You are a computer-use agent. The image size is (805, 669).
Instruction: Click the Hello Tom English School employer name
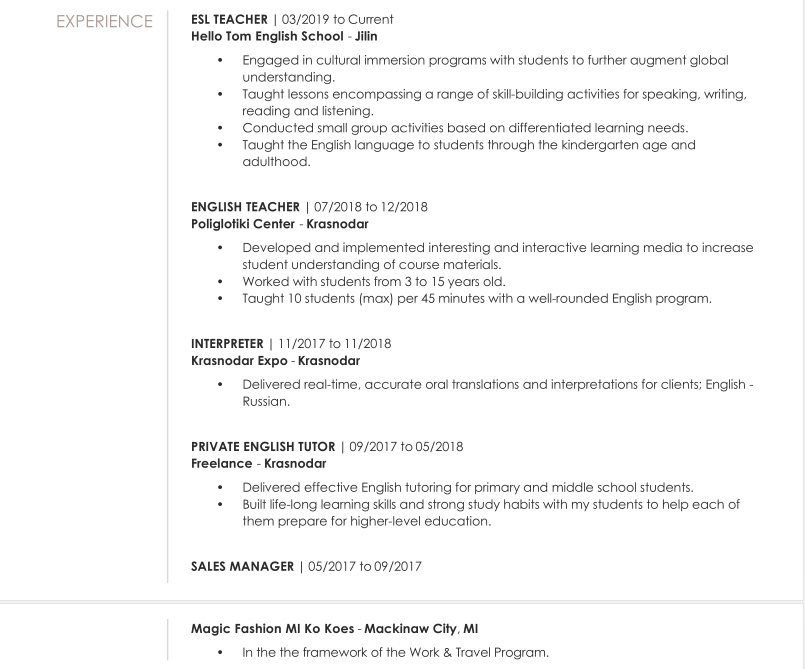tap(266, 36)
